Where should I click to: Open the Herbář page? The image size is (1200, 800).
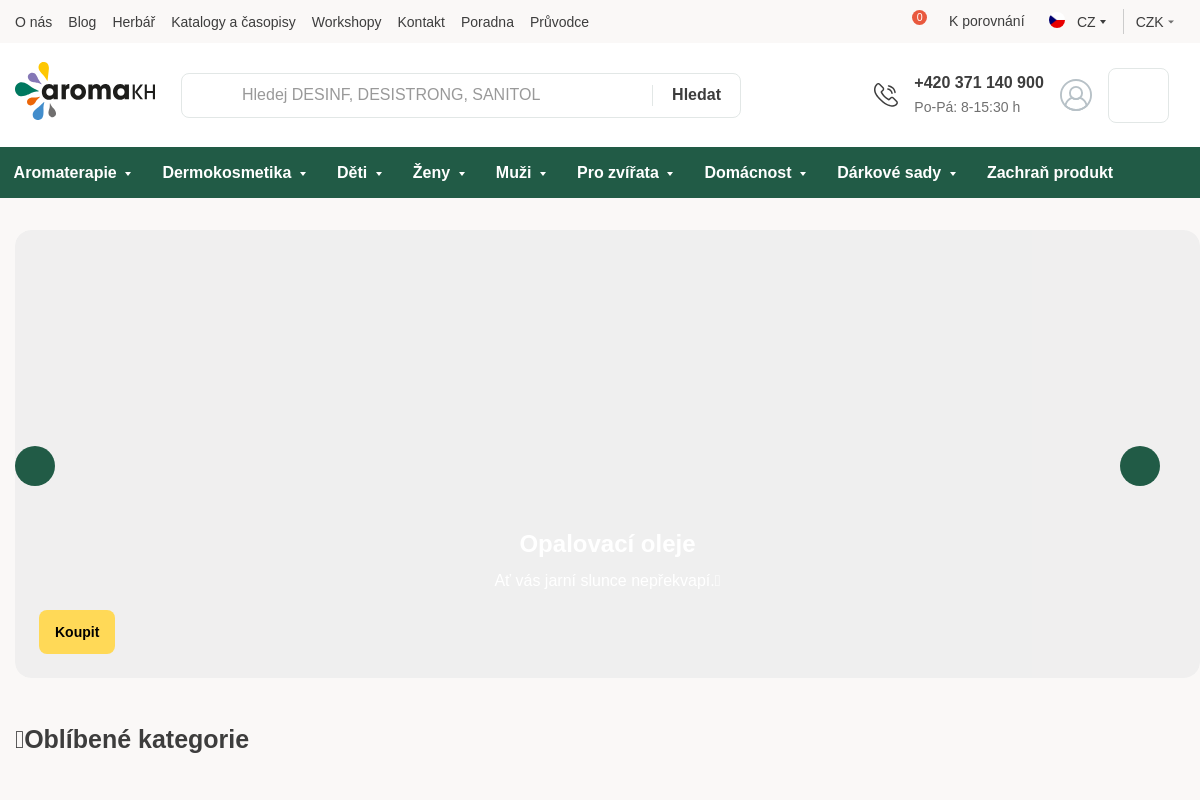click(x=133, y=22)
